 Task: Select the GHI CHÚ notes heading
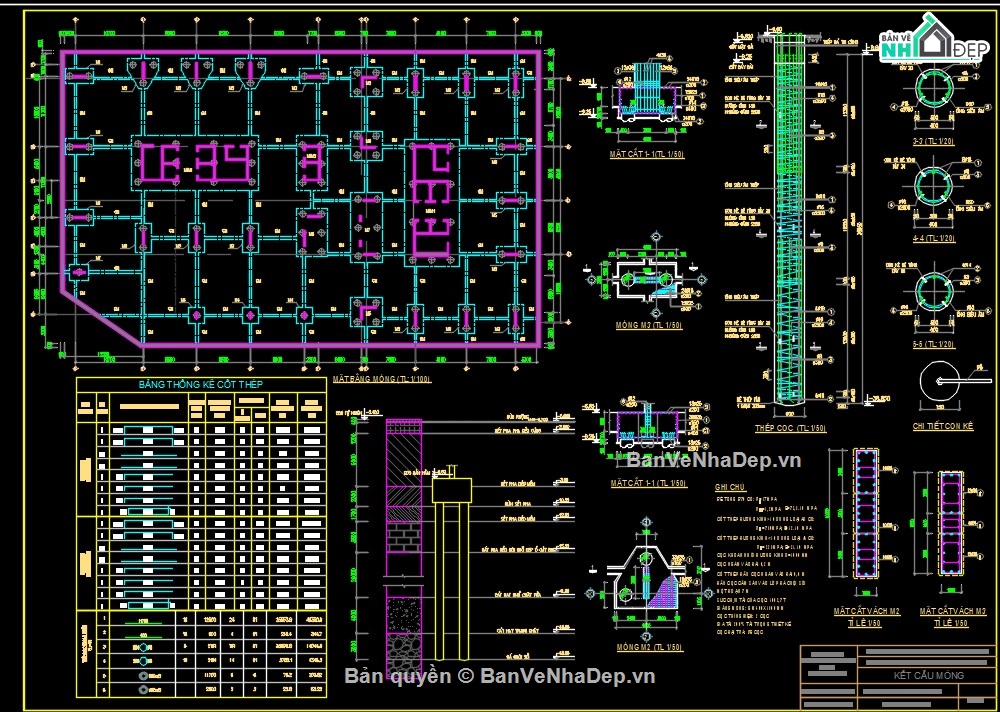[730, 487]
